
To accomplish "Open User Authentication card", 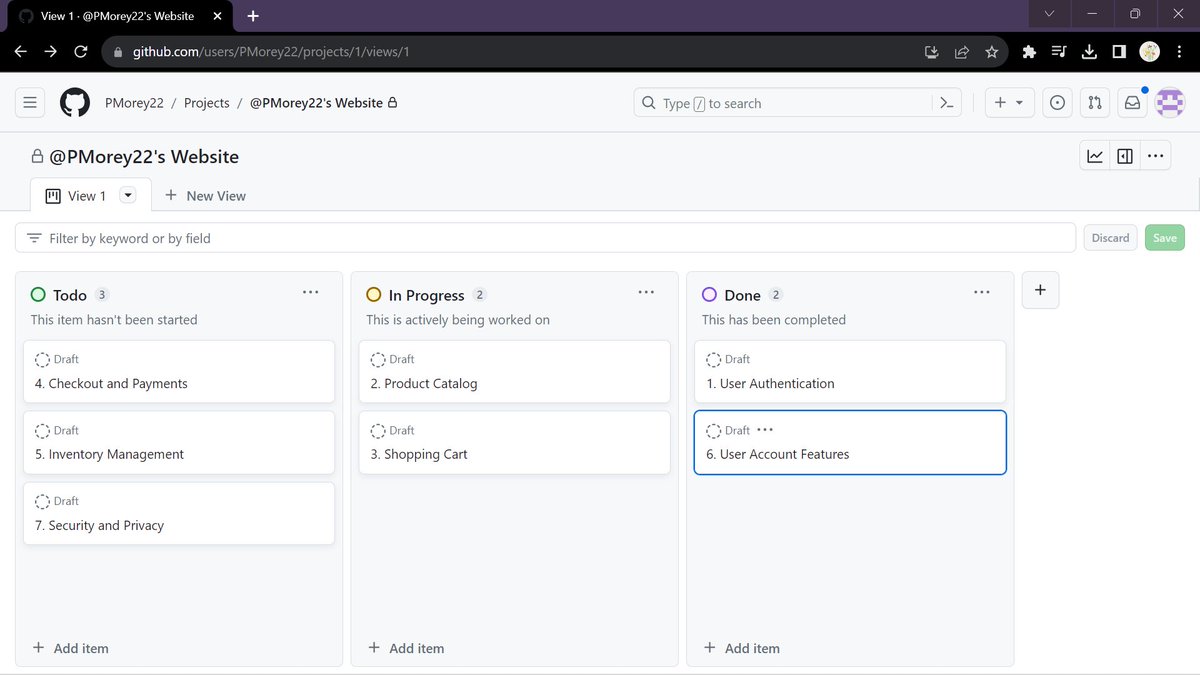I will tap(850, 372).
